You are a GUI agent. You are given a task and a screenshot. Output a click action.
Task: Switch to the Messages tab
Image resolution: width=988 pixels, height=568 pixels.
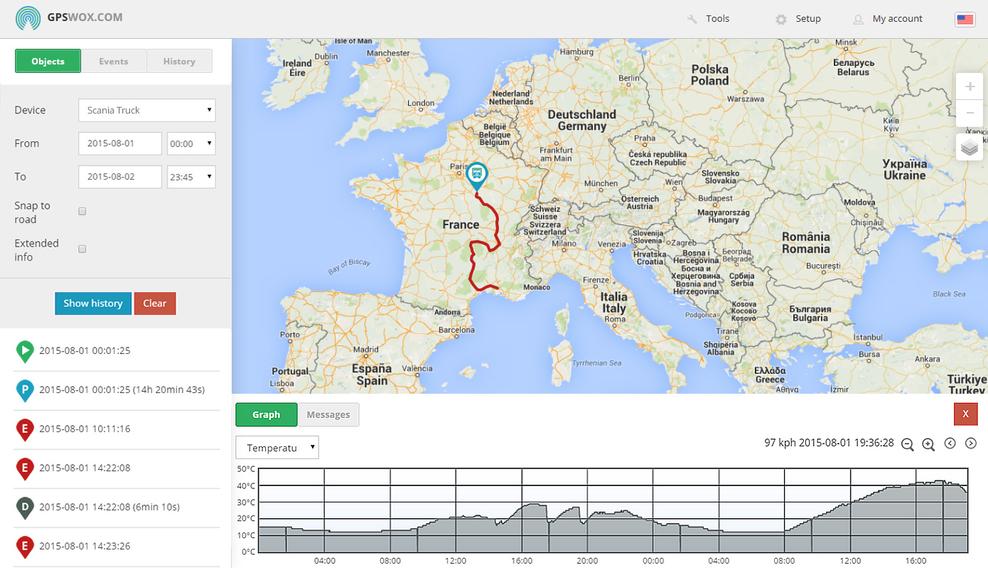pyautogui.click(x=328, y=414)
